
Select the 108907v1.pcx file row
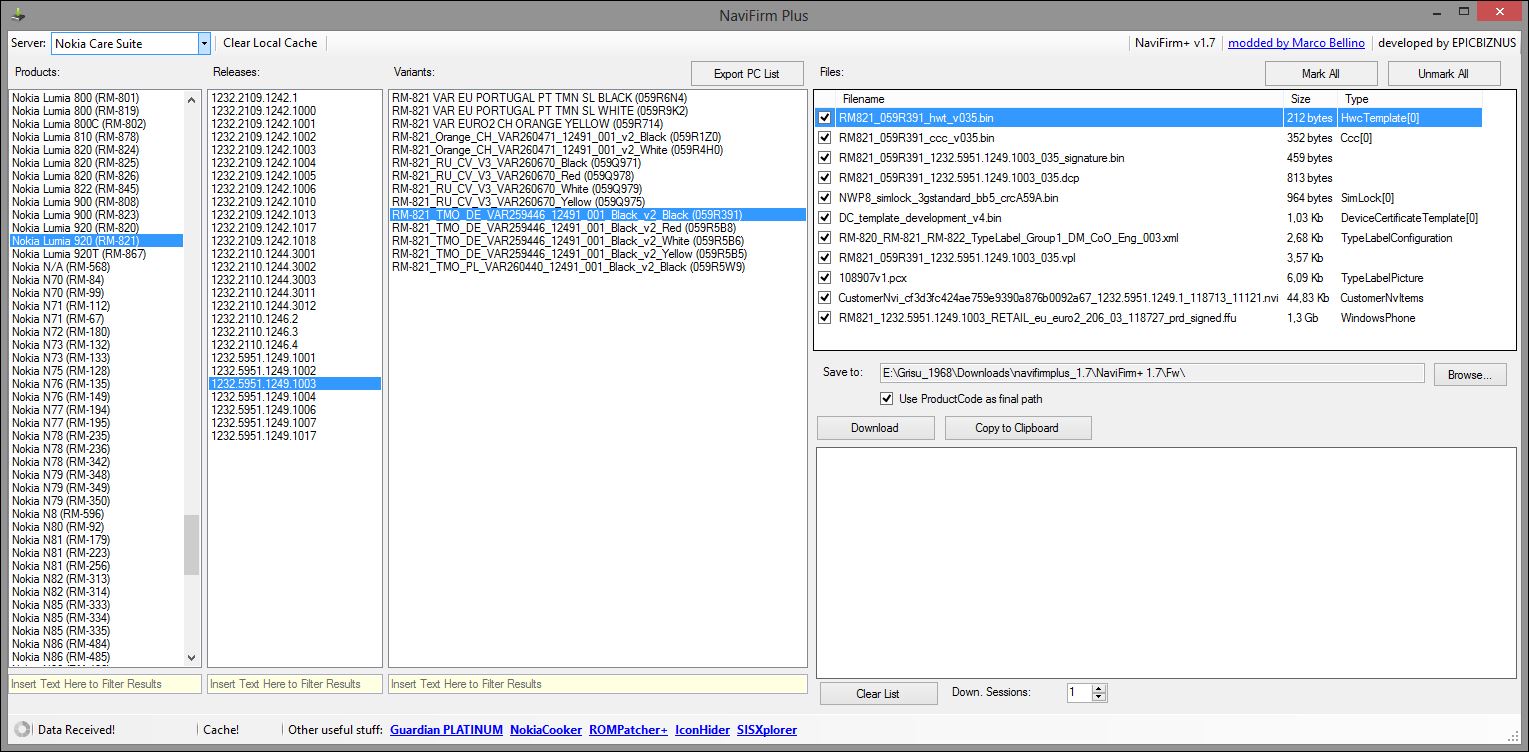point(1150,278)
